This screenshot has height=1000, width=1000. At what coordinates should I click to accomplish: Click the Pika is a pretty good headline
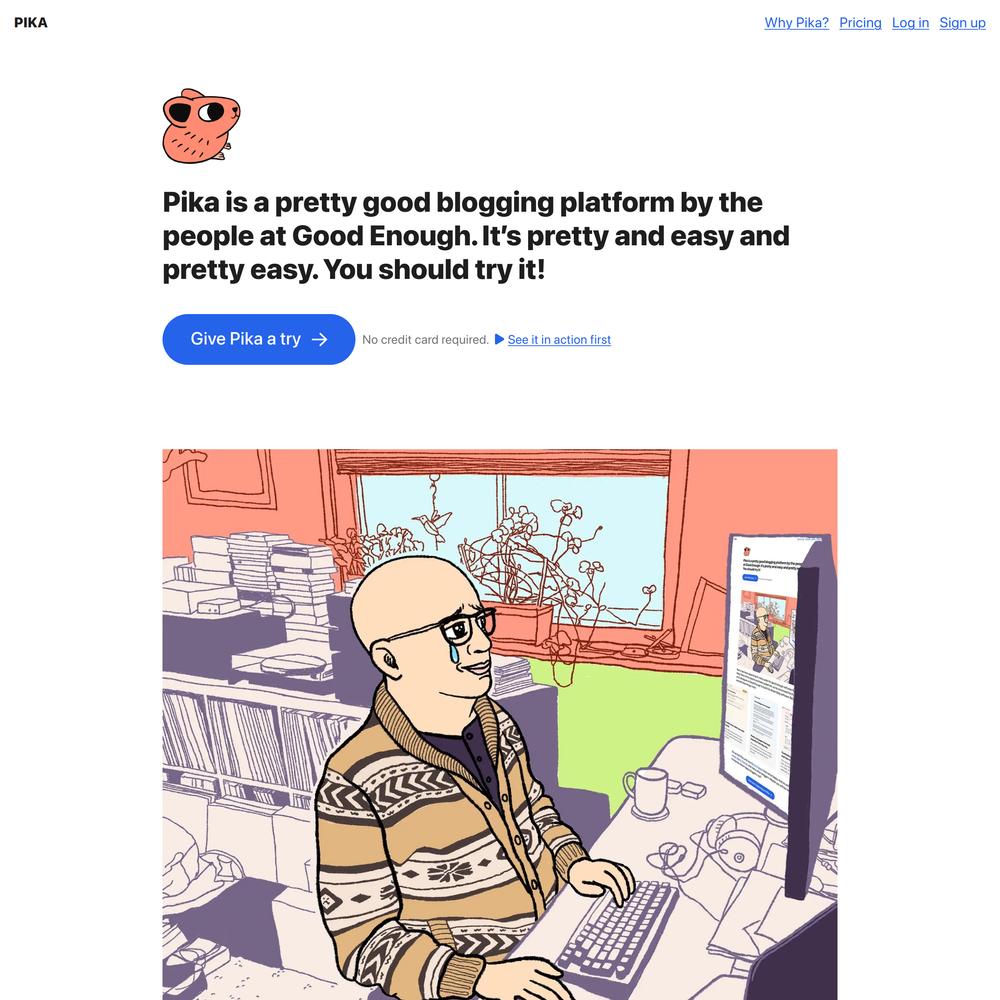click(x=476, y=236)
